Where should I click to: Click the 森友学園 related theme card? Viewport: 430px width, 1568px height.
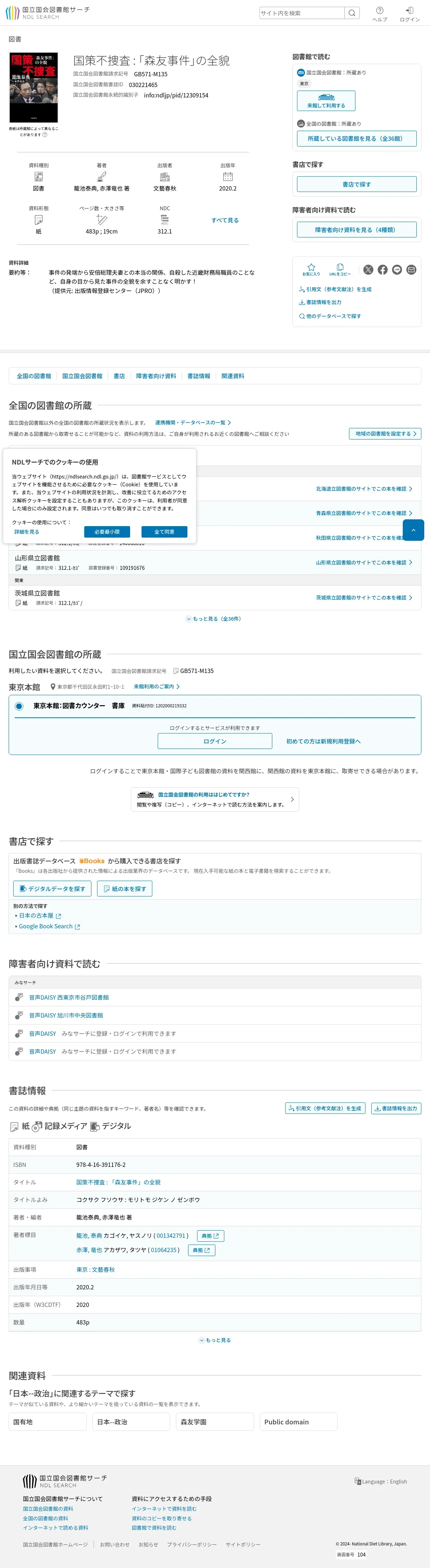215,1422
